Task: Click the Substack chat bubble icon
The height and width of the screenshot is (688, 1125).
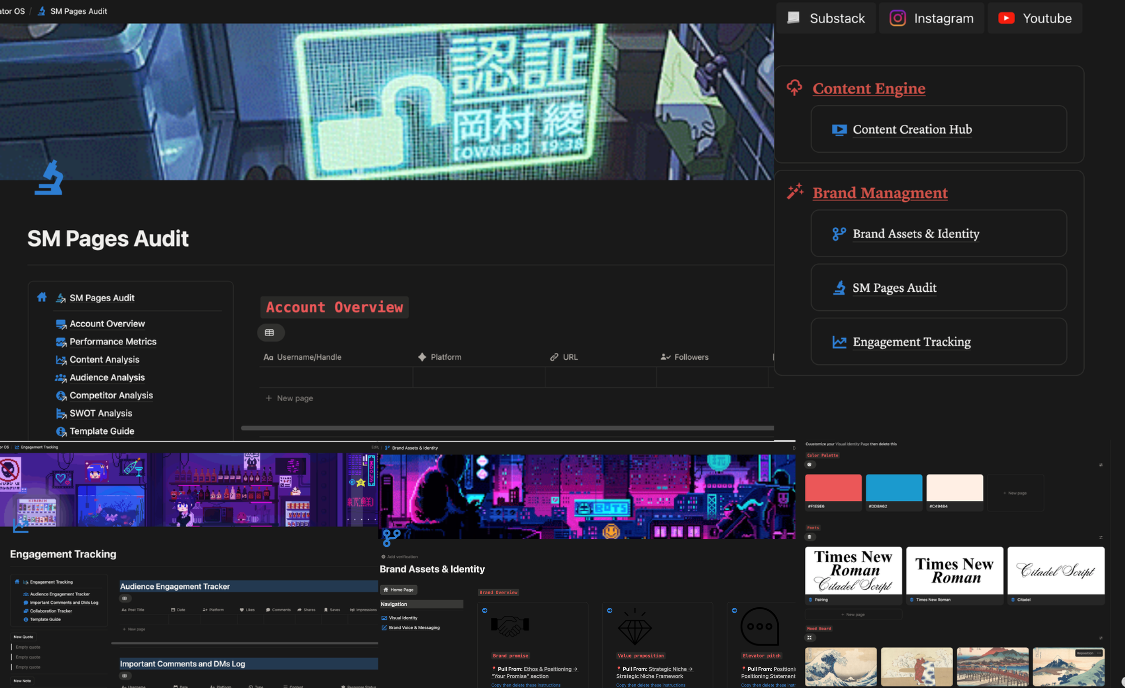Action: [x=794, y=18]
